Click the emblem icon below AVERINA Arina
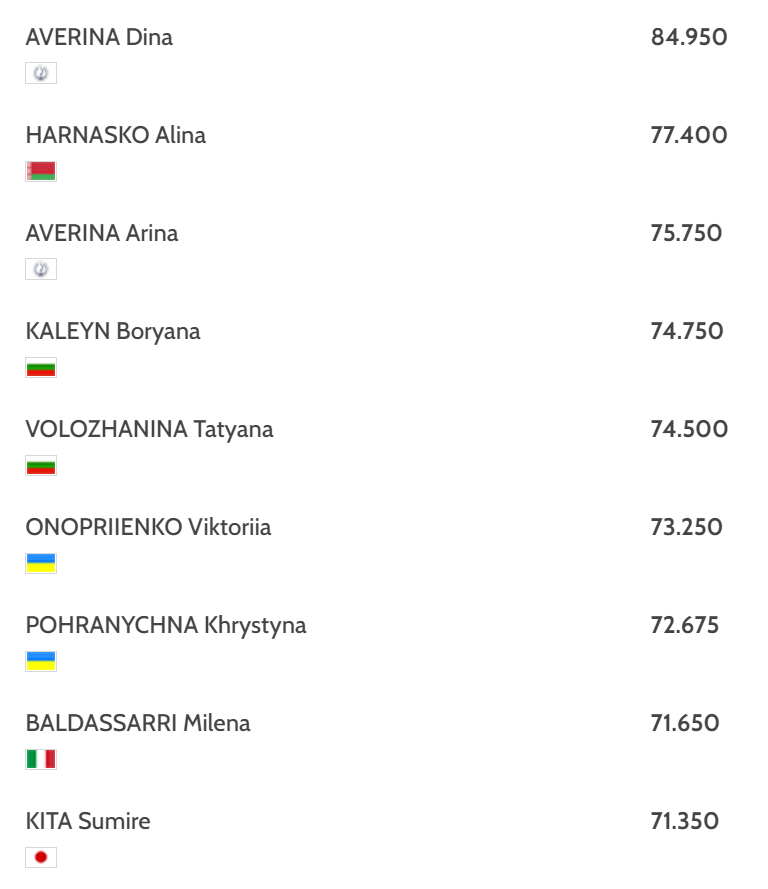 tap(41, 269)
